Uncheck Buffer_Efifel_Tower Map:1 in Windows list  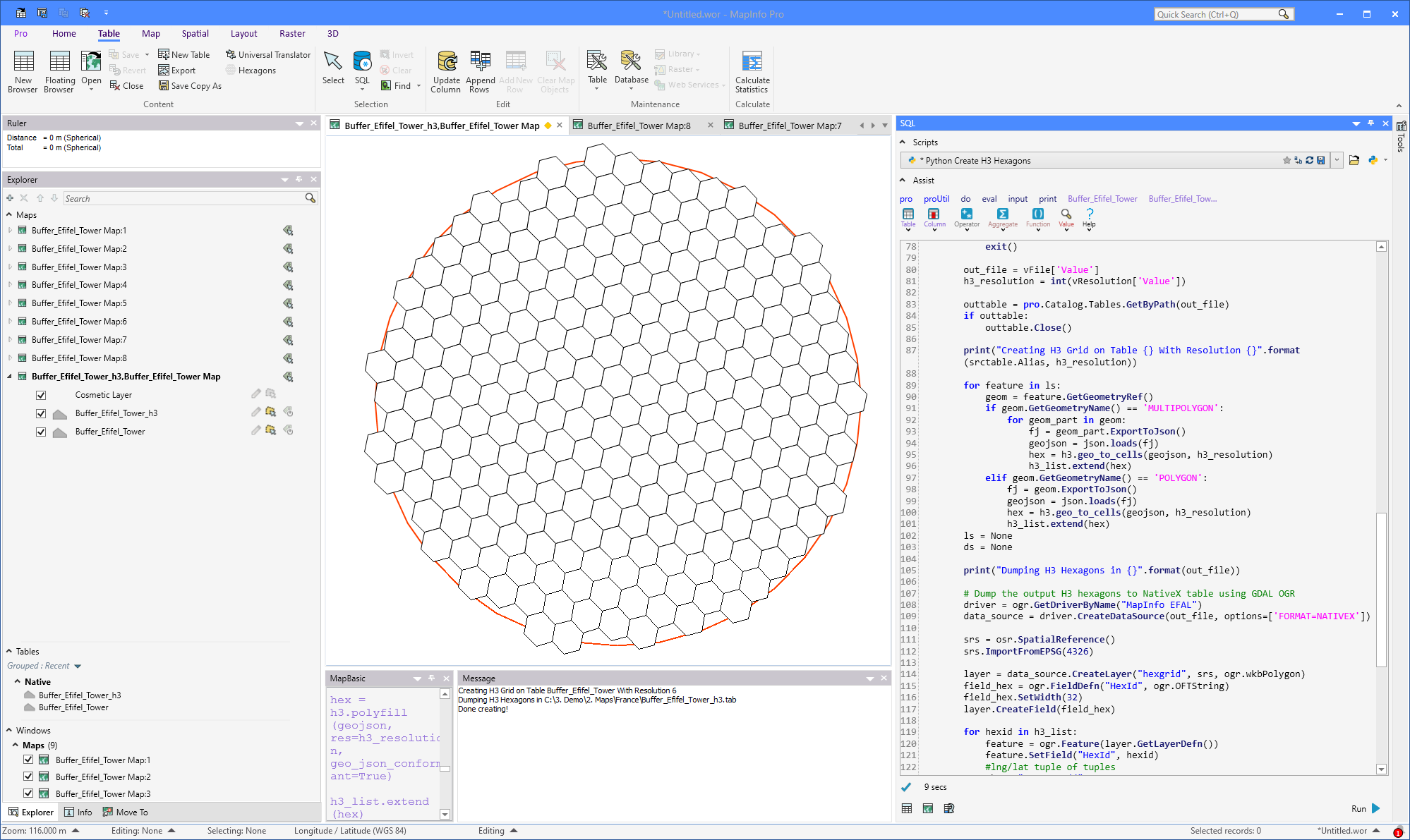28,760
